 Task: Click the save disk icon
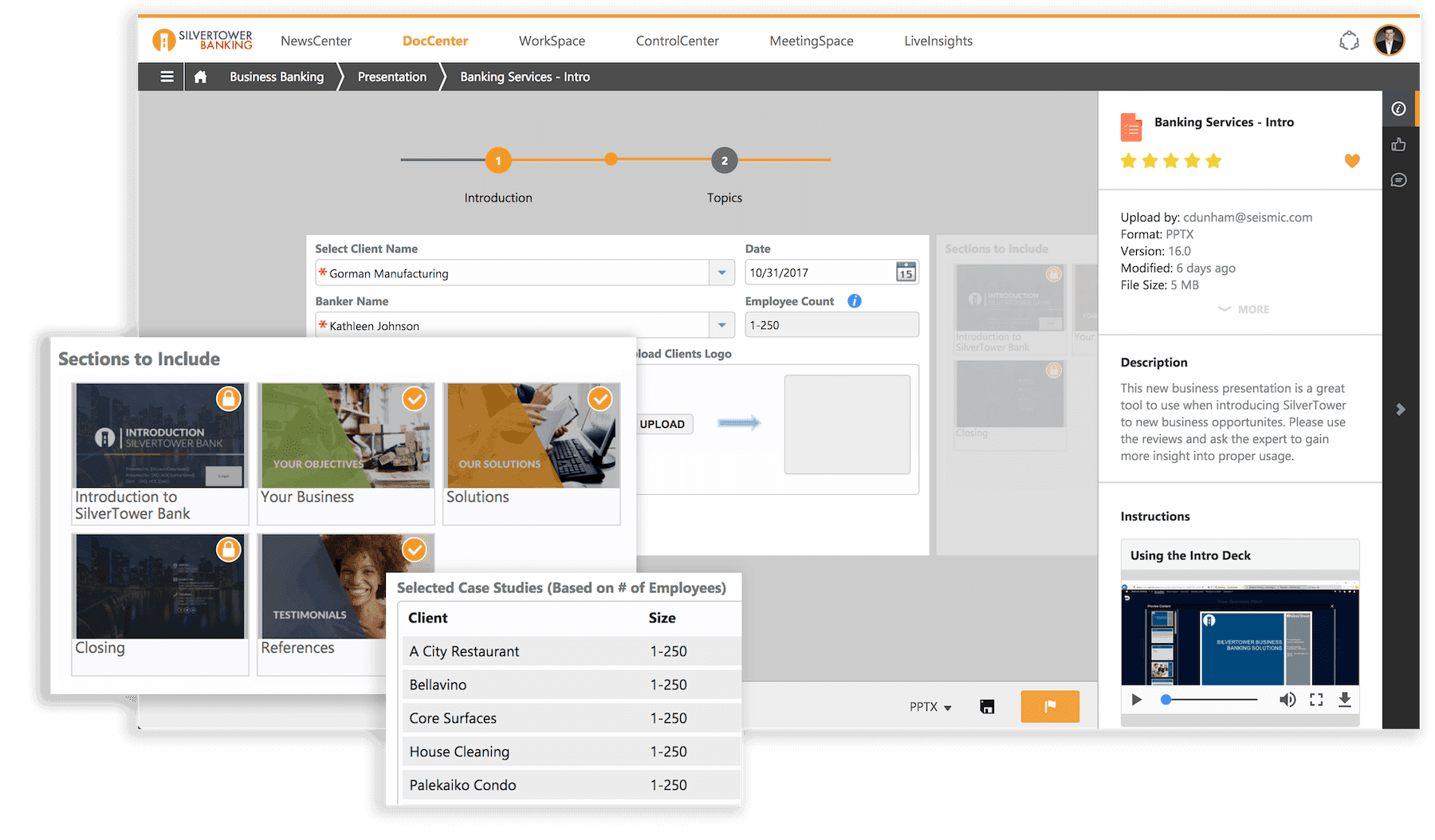click(x=987, y=706)
